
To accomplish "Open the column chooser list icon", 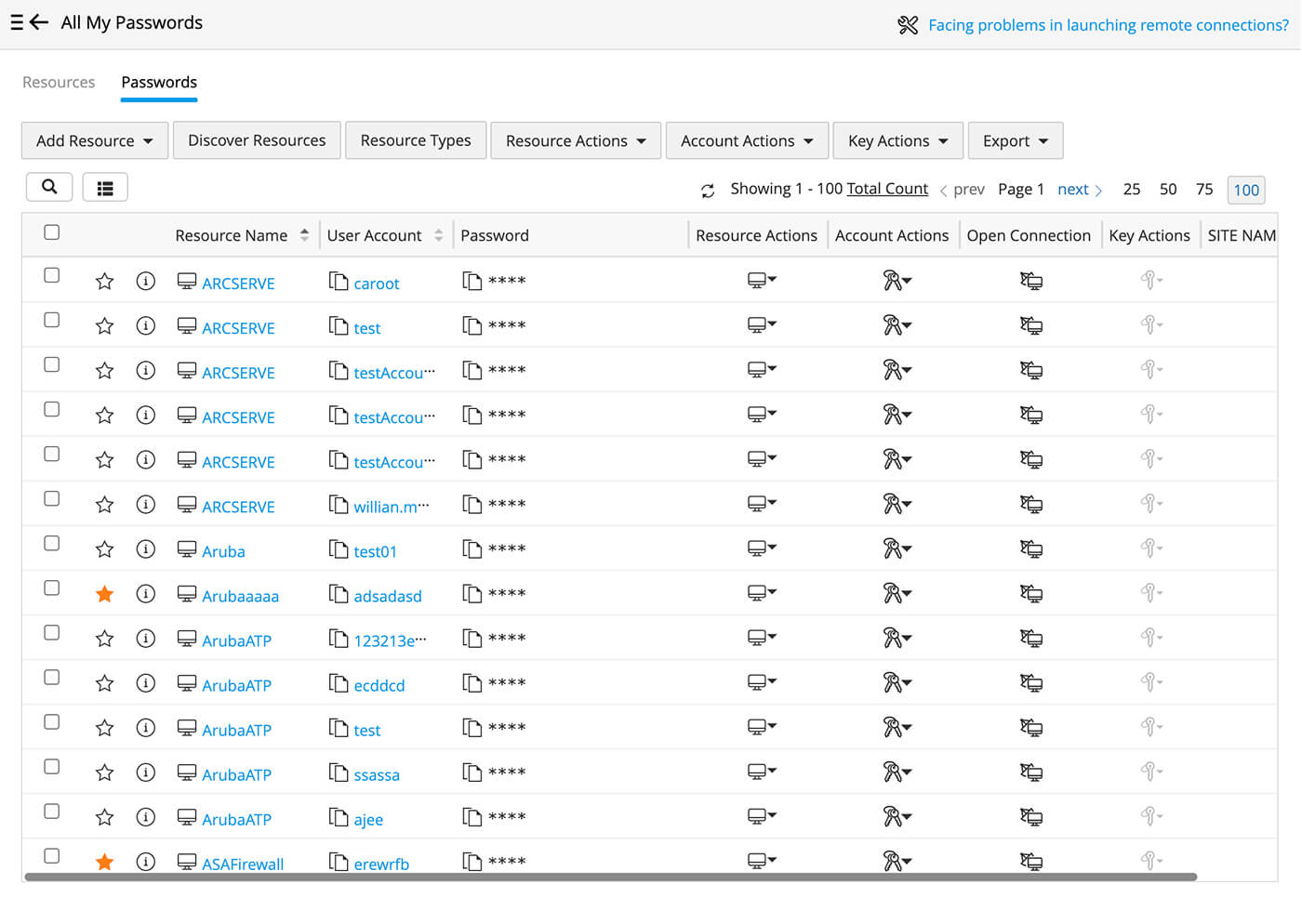I will point(105,187).
